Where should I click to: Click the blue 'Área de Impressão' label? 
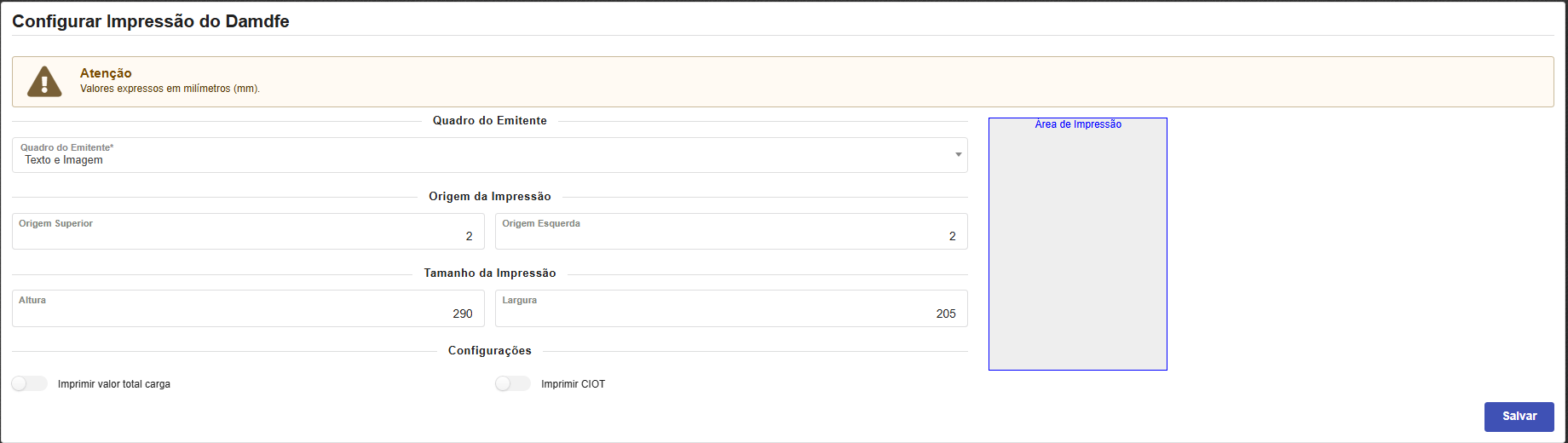1077,124
